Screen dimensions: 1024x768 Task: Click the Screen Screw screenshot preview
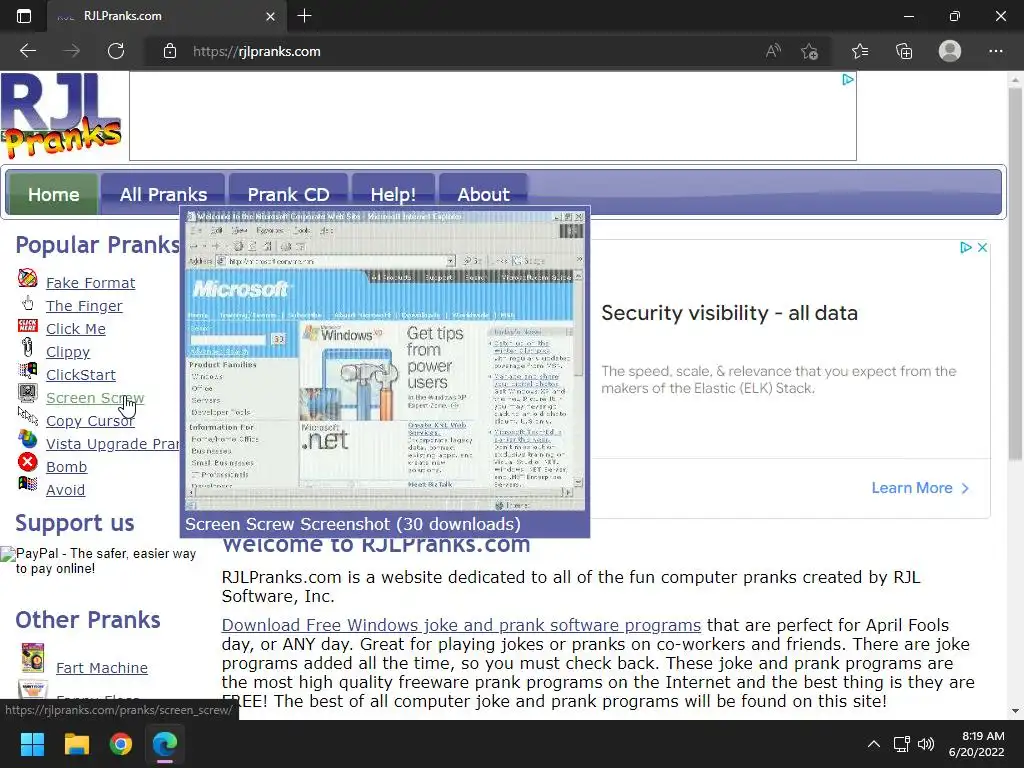click(x=385, y=360)
